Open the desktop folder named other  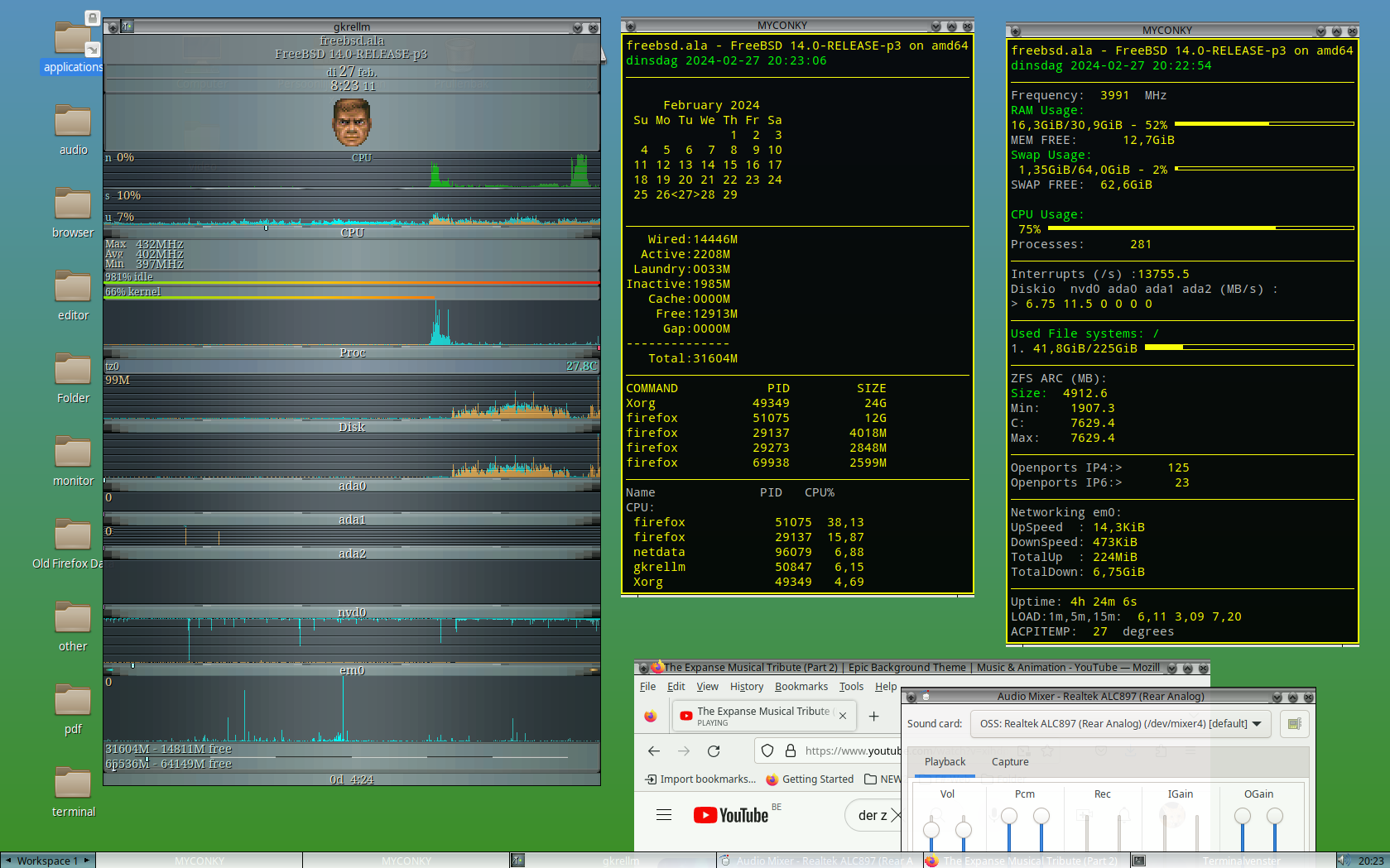point(73,626)
